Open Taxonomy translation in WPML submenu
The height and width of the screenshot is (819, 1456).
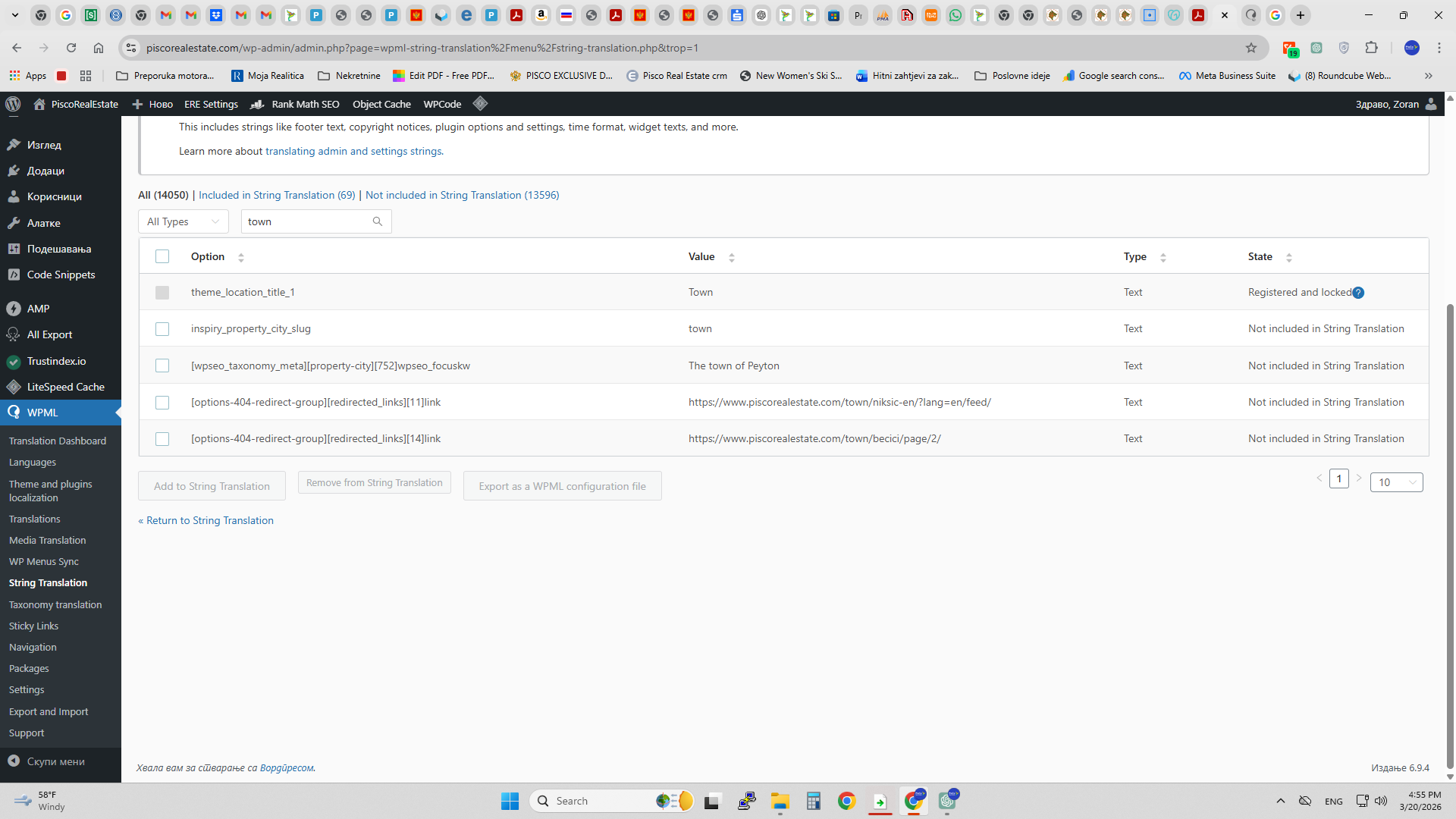[55, 604]
